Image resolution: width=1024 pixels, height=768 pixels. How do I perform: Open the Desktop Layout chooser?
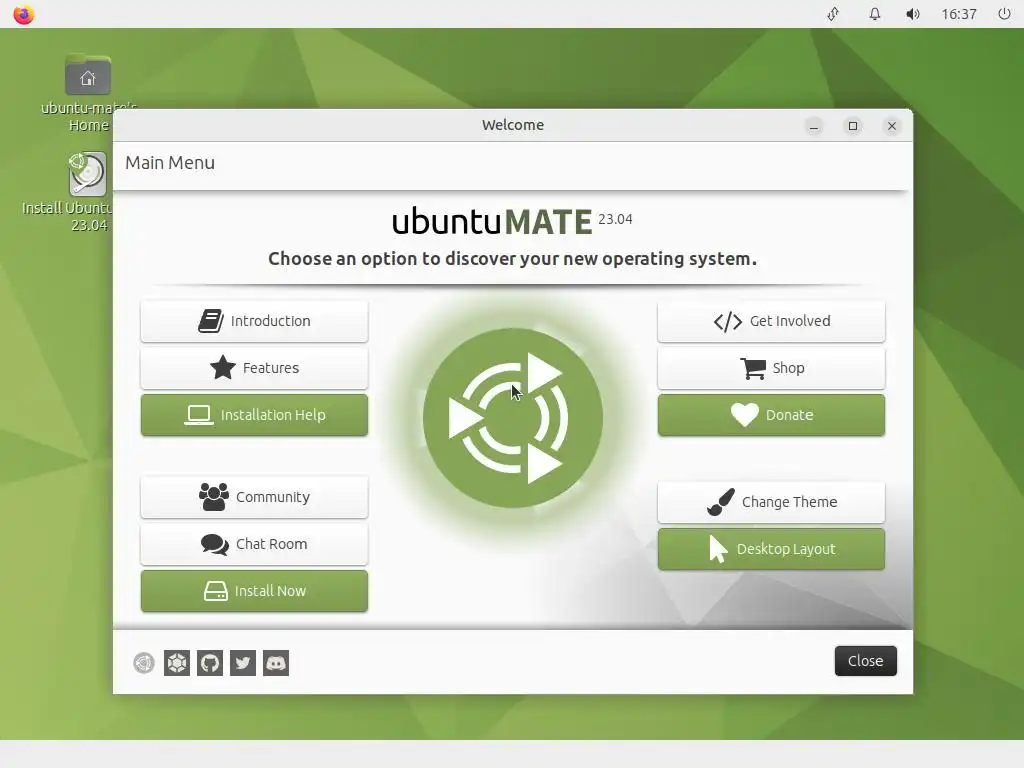pos(771,549)
